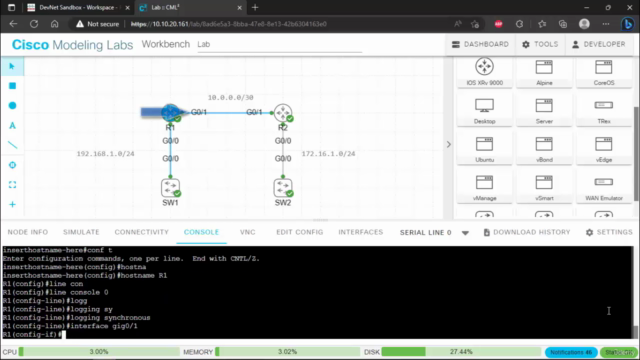Pick the vBond node type
This screenshot has height=360, width=640.
click(544, 149)
